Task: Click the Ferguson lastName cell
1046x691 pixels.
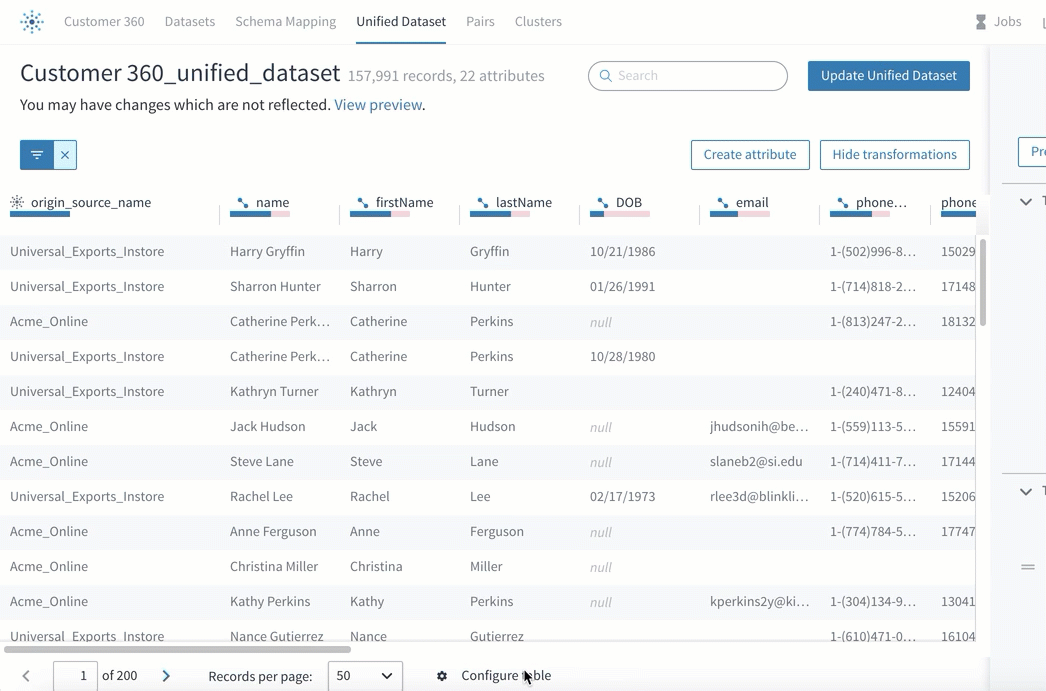Action: pyautogui.click(x=497, y=532)
